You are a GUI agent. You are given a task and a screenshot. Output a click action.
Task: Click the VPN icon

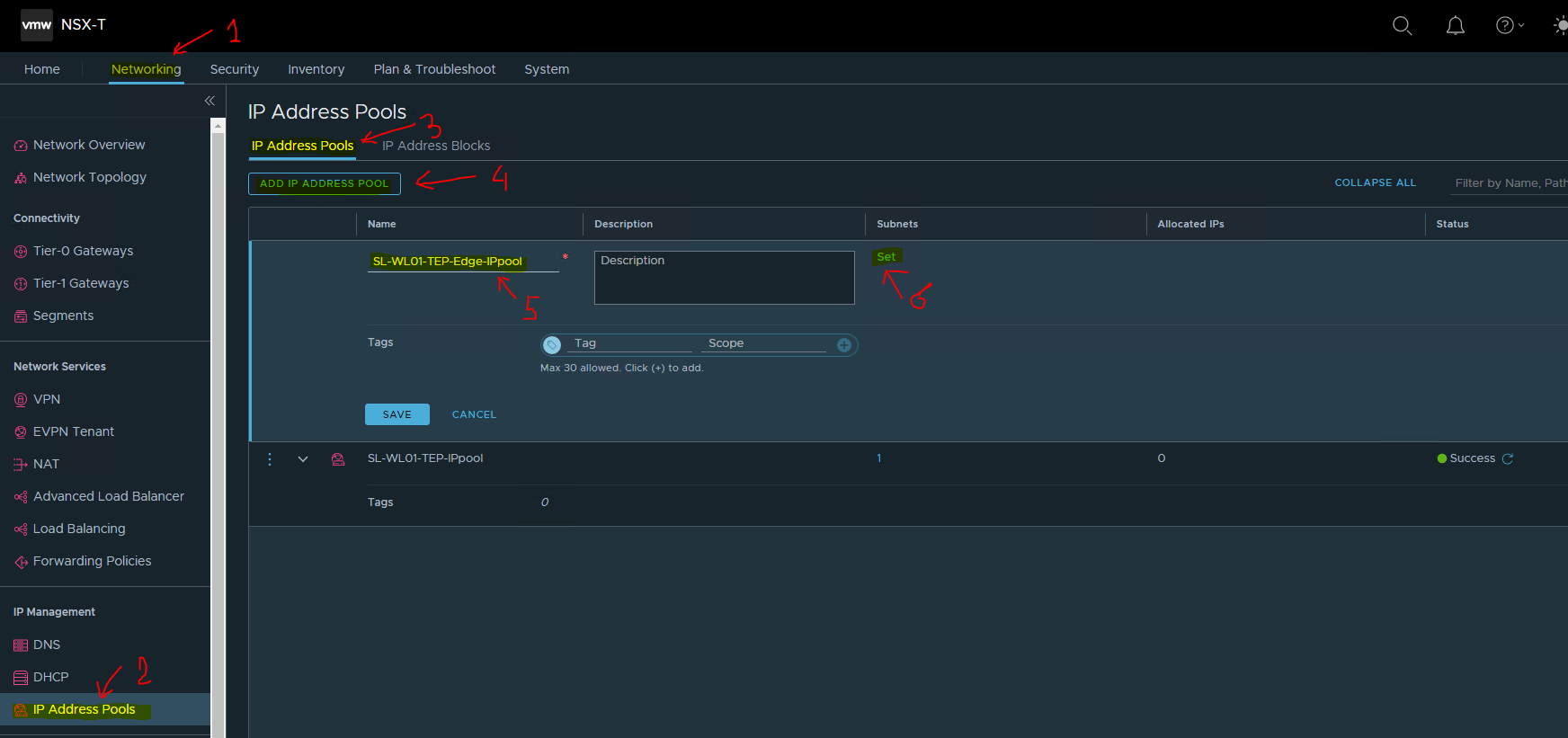coord(21,400)
